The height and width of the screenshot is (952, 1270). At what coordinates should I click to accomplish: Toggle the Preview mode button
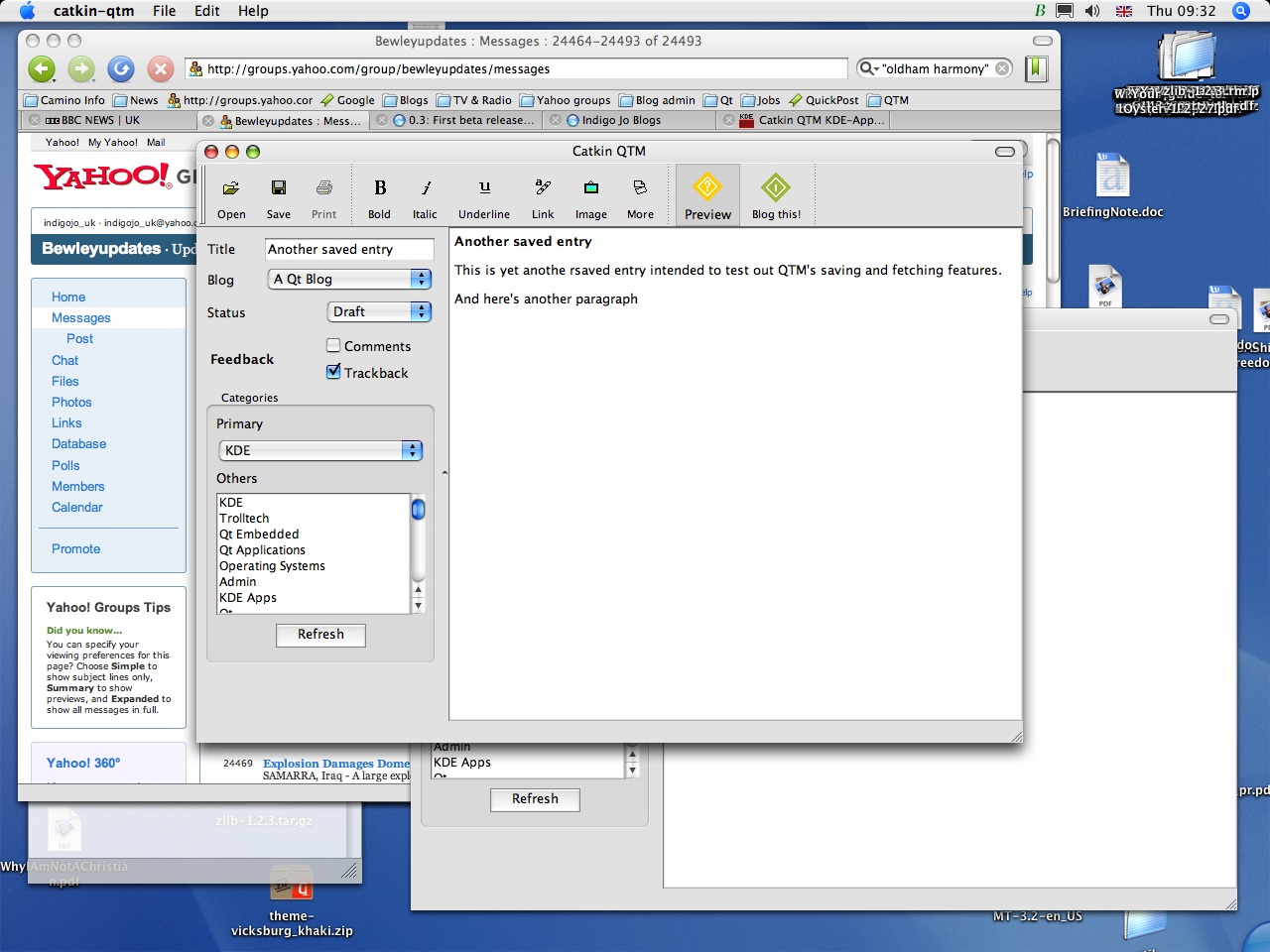point(707,195)
